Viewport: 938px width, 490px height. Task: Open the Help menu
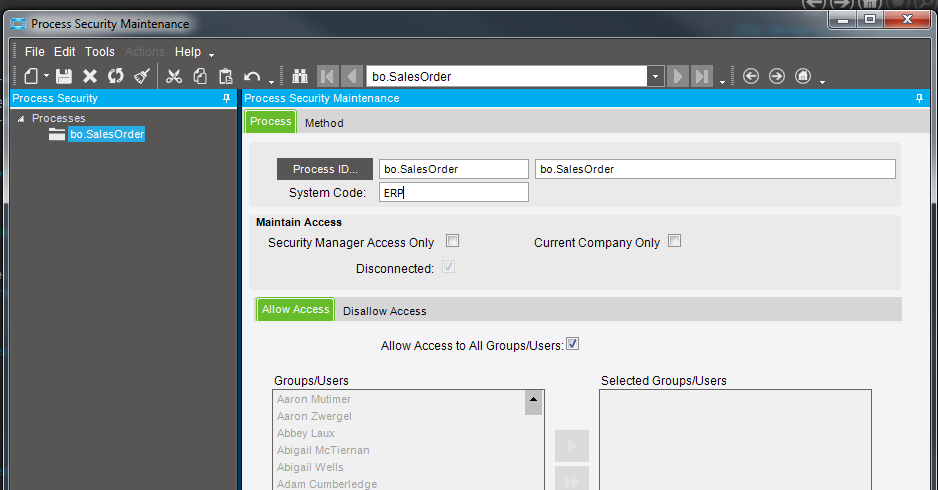188,52
